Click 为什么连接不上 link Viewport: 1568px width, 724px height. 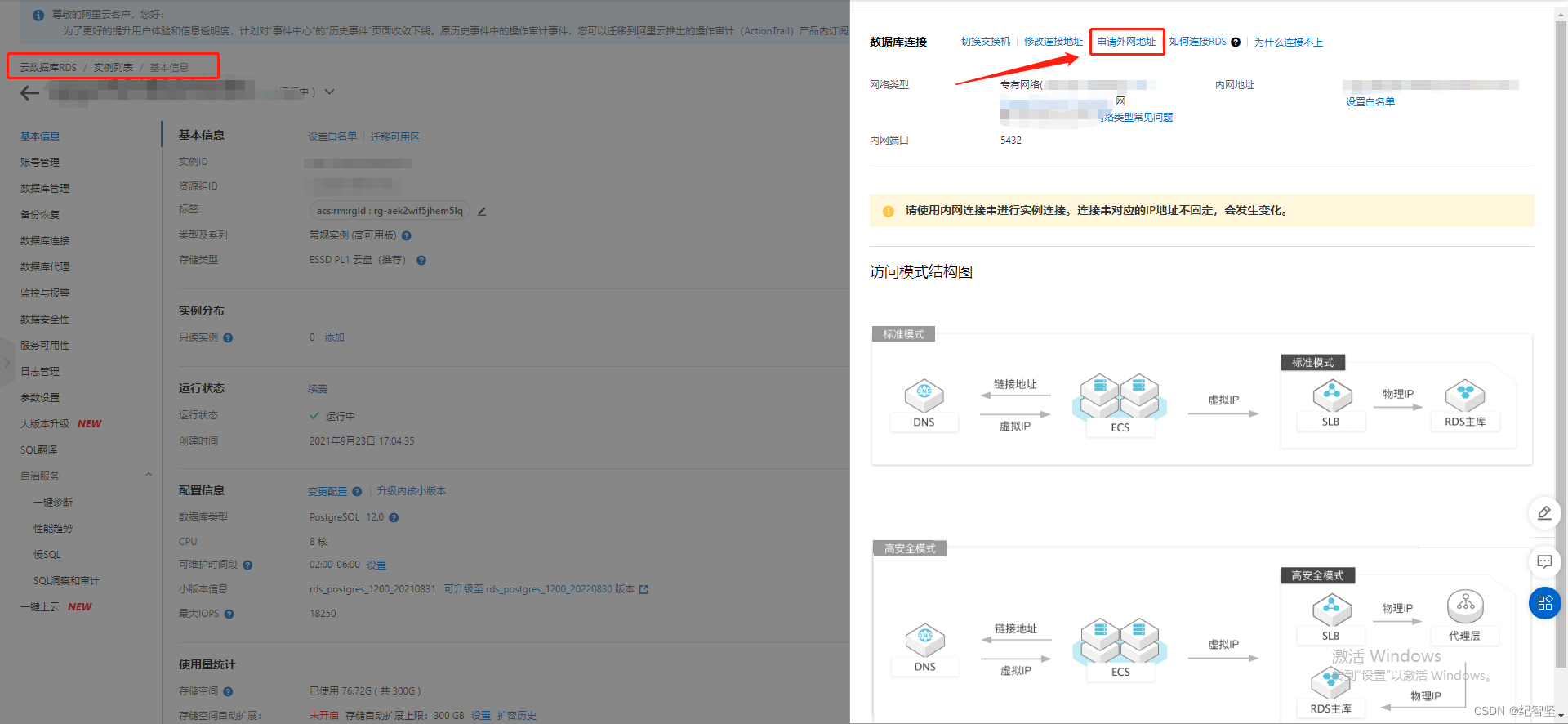[x=1289, y=42]
